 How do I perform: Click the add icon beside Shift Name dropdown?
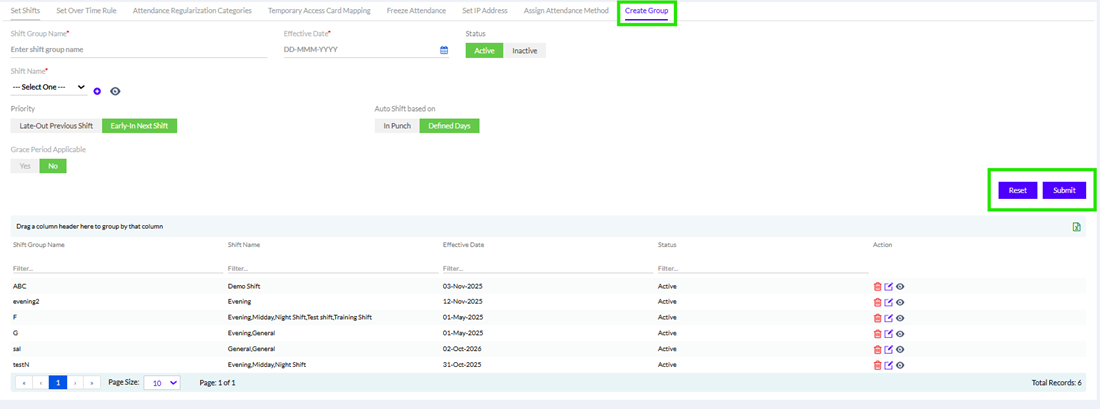tap(97, 91)
